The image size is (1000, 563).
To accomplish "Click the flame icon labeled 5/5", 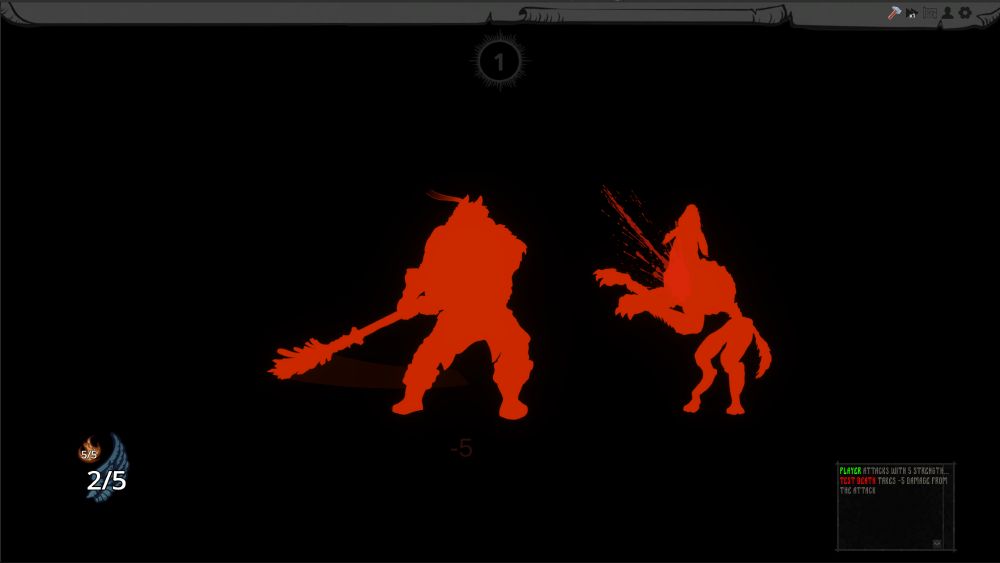I will [89, 450].
